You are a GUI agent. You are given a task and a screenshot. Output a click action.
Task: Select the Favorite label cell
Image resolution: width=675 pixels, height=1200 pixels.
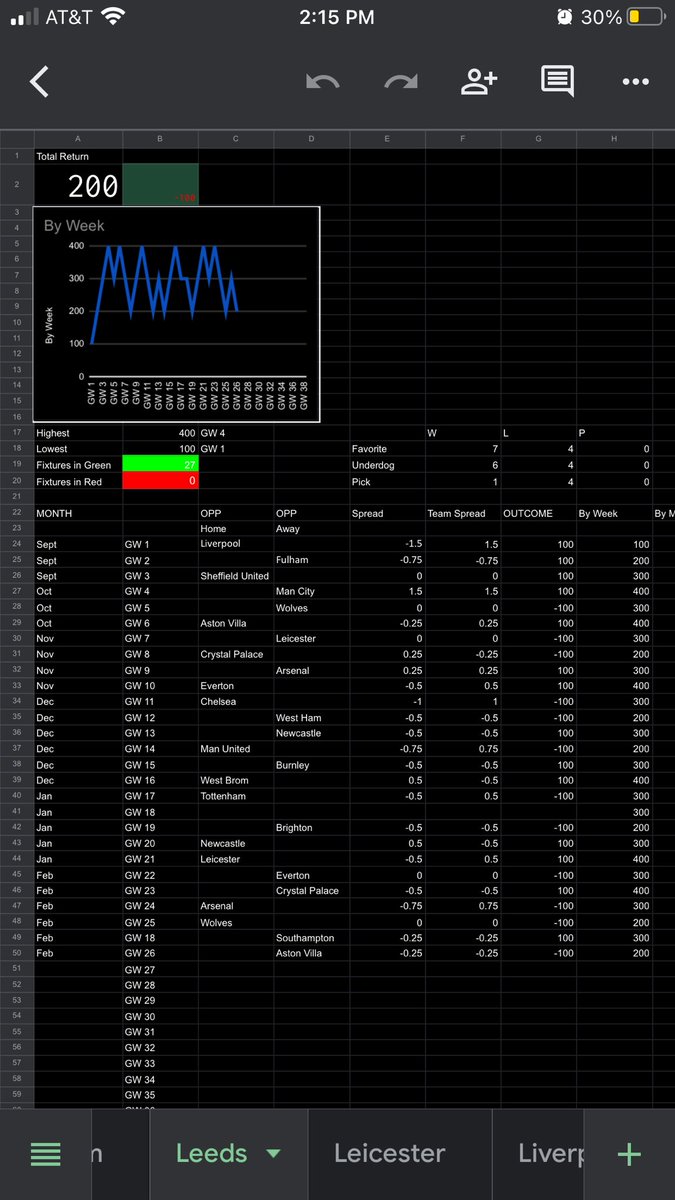coord(388,449)
